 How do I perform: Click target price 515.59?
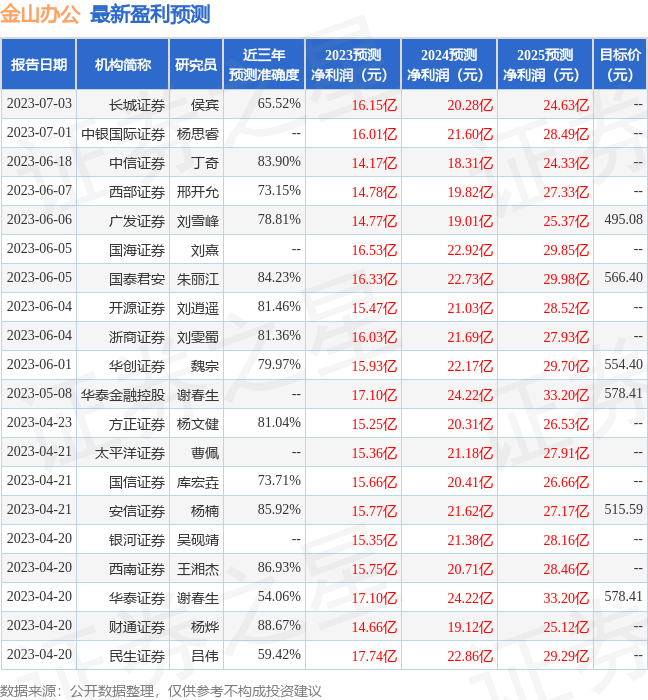click(x=623, y=510)
